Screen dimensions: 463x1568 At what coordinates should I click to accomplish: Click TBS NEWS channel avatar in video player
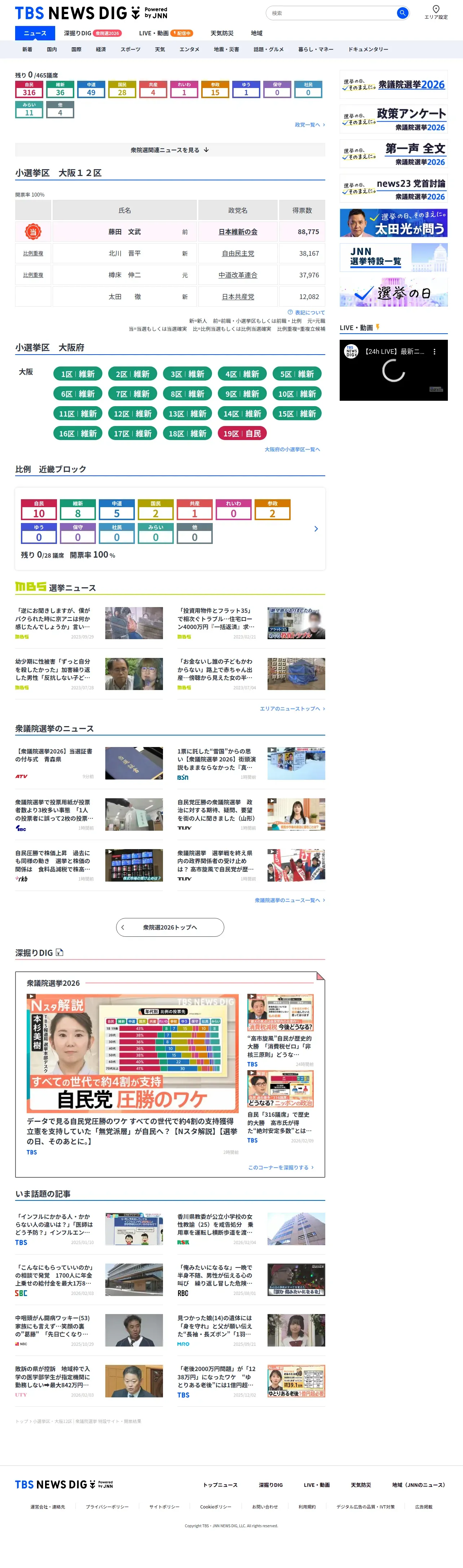tap(351, 352)
